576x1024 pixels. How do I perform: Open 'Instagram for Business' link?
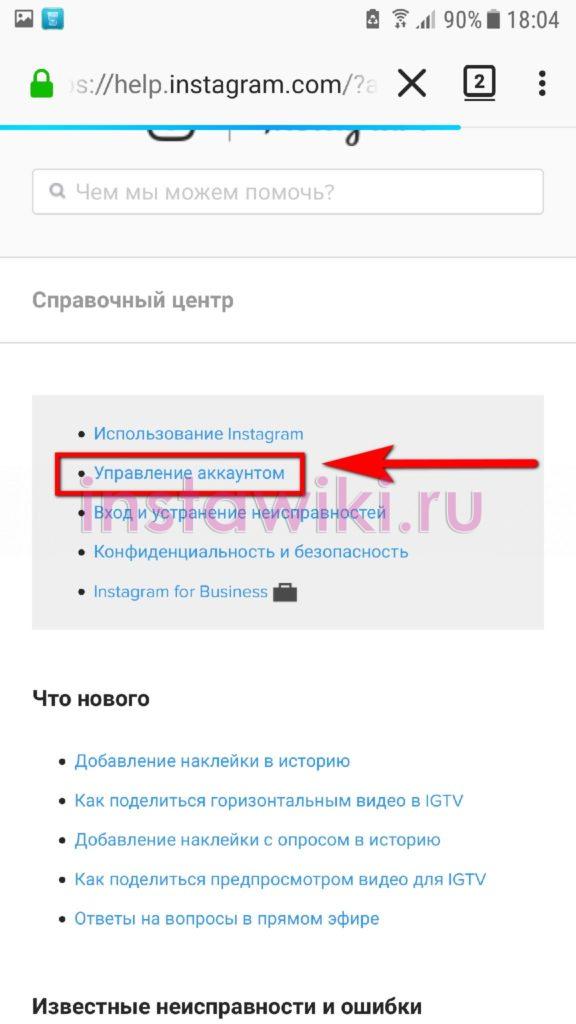(x=180, y=592)
